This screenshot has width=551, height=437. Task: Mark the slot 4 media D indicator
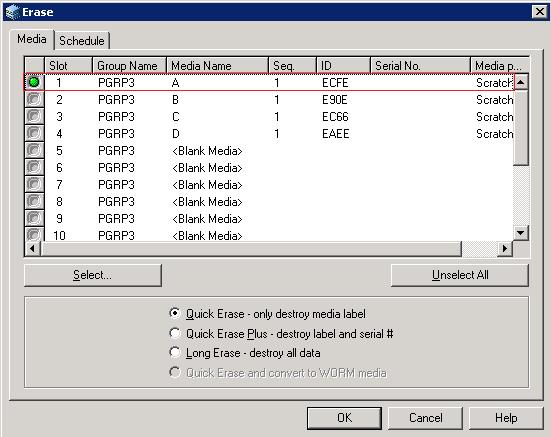pyautogui.click(x=34, y=133)
